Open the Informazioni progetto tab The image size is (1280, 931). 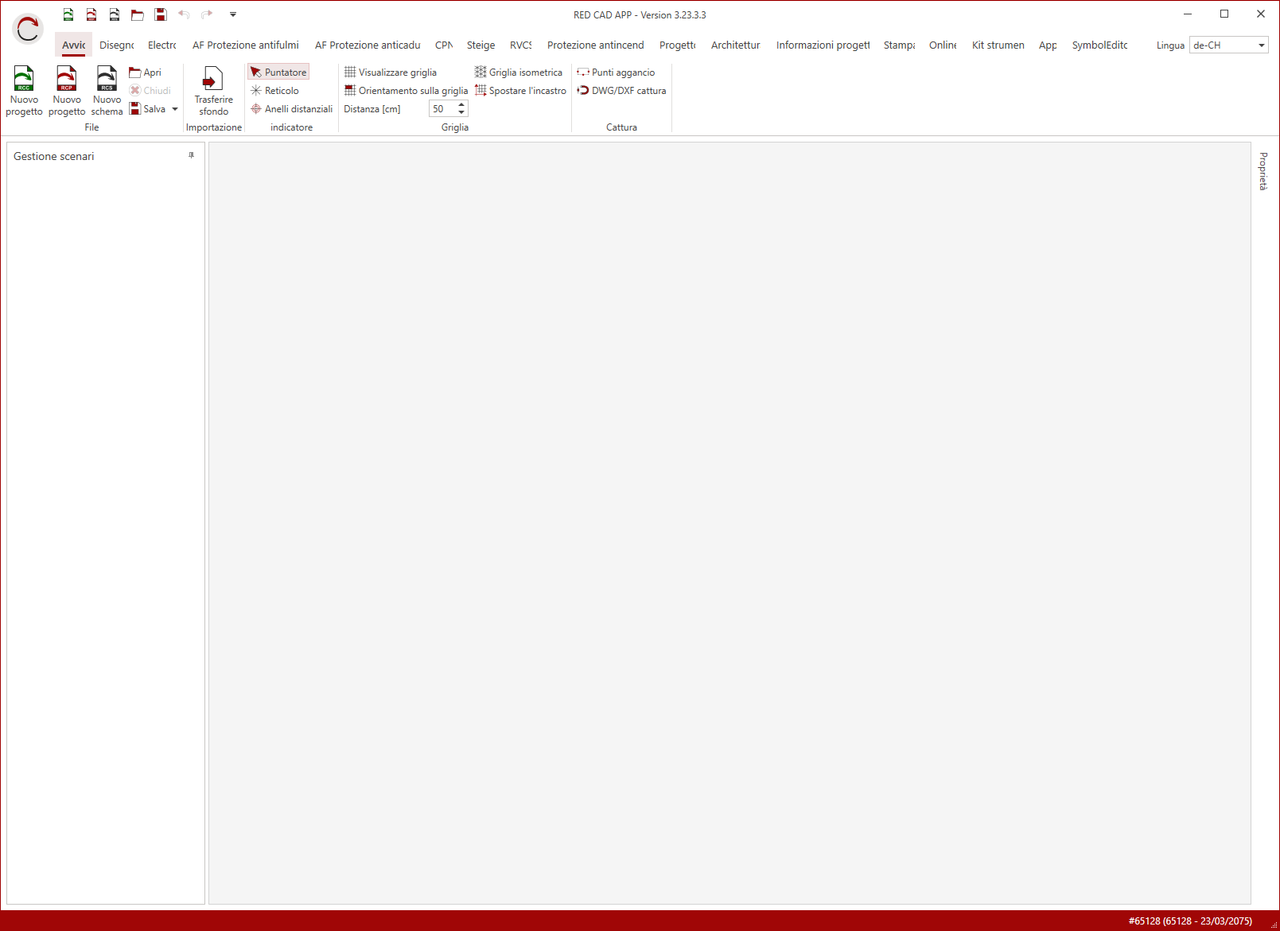tap(823, 45)
